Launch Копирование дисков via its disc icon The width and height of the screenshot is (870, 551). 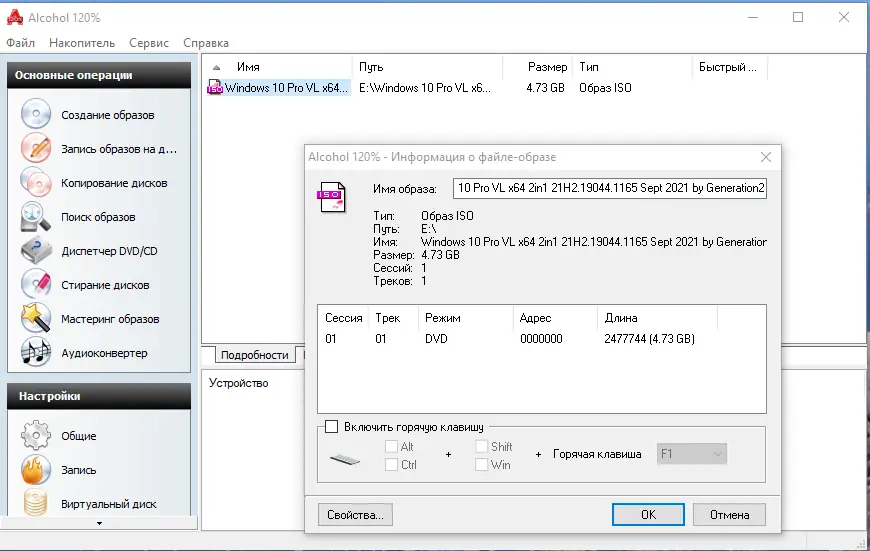36,182
